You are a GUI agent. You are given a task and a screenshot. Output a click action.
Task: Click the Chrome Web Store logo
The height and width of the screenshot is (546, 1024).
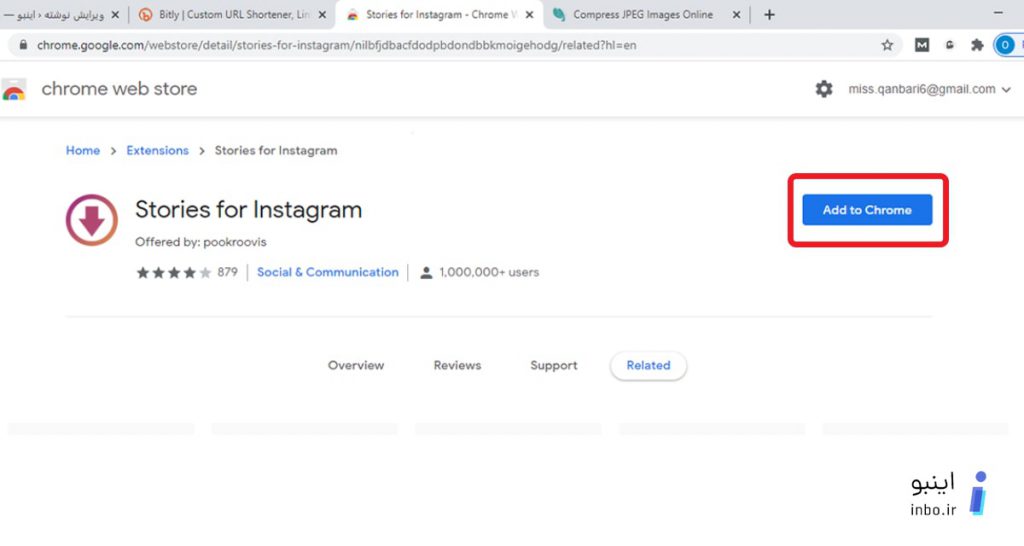[x=14, y=89]
